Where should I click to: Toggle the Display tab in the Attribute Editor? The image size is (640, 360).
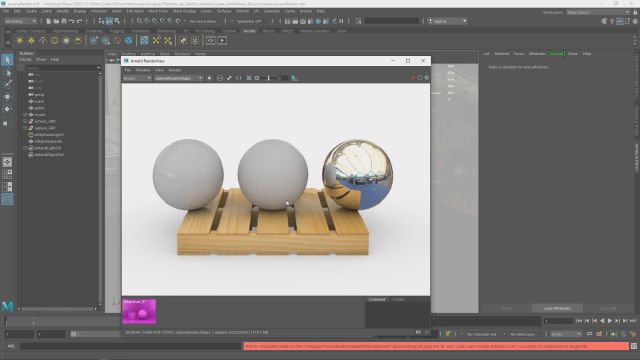[557, 54]
